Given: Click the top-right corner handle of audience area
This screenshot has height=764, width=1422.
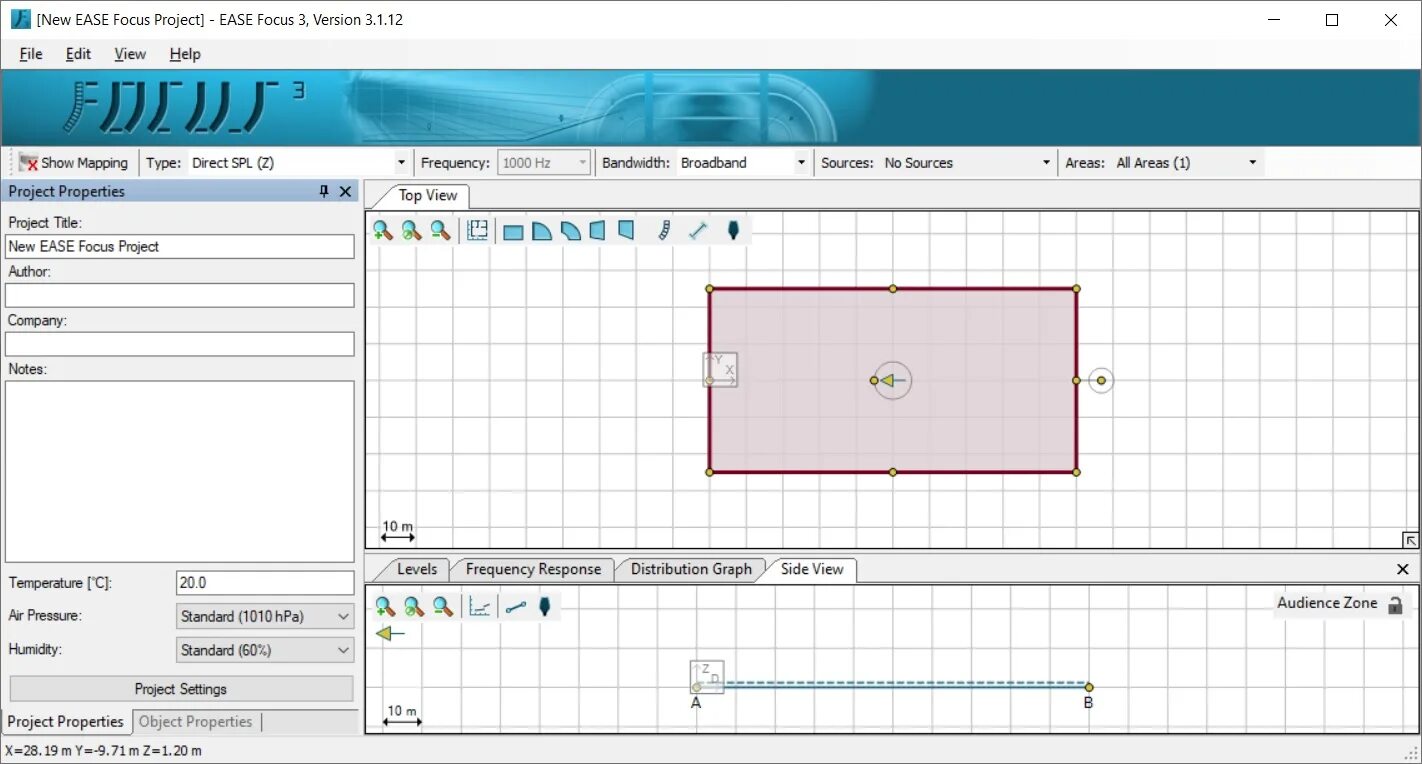Looking at the screenshot, I should point(1077,289).
